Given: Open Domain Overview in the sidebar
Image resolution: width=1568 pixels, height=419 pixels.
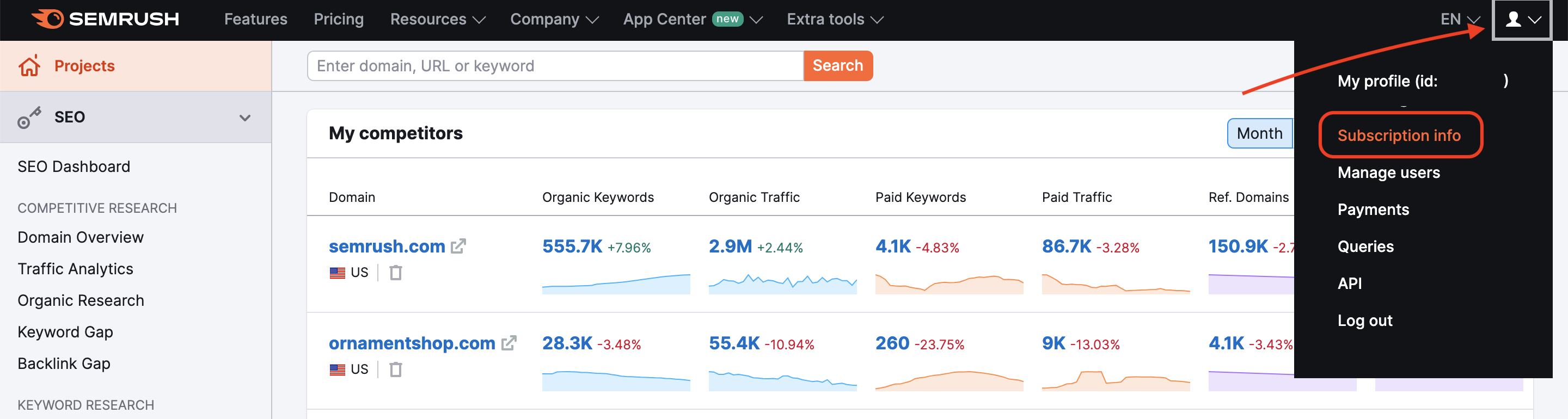Looking at the screenshot, I should click(81, 237).
